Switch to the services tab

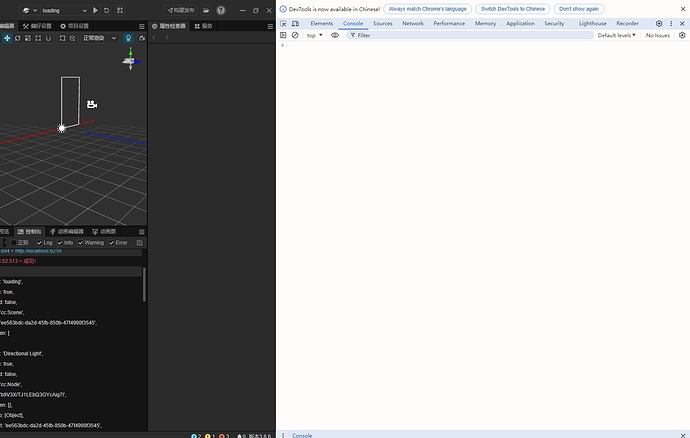[203, 26]
